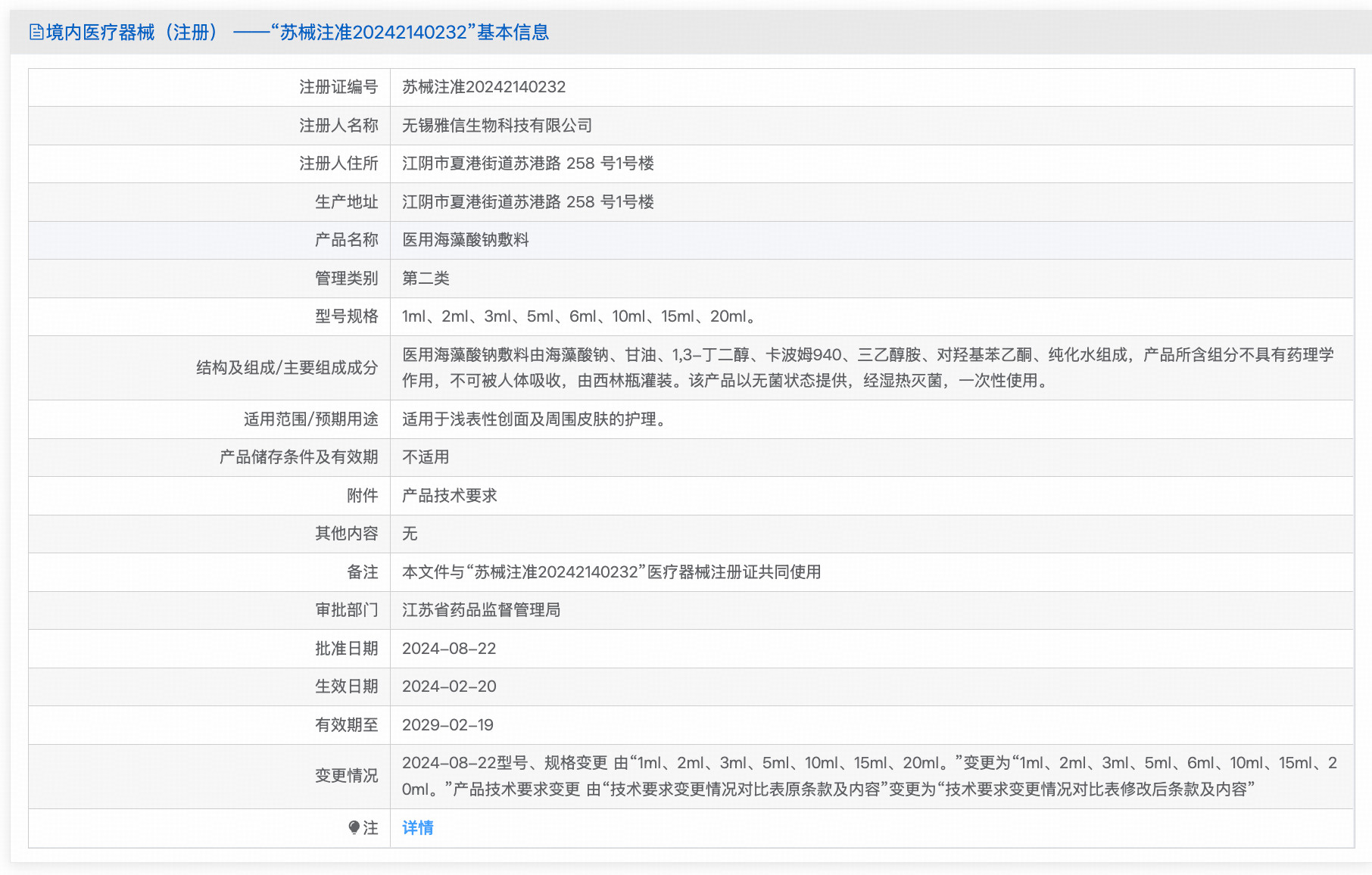Click the attachment entry 产品技术要求
Viewport: 1372px width, 875px height.
tap(449, 496)
